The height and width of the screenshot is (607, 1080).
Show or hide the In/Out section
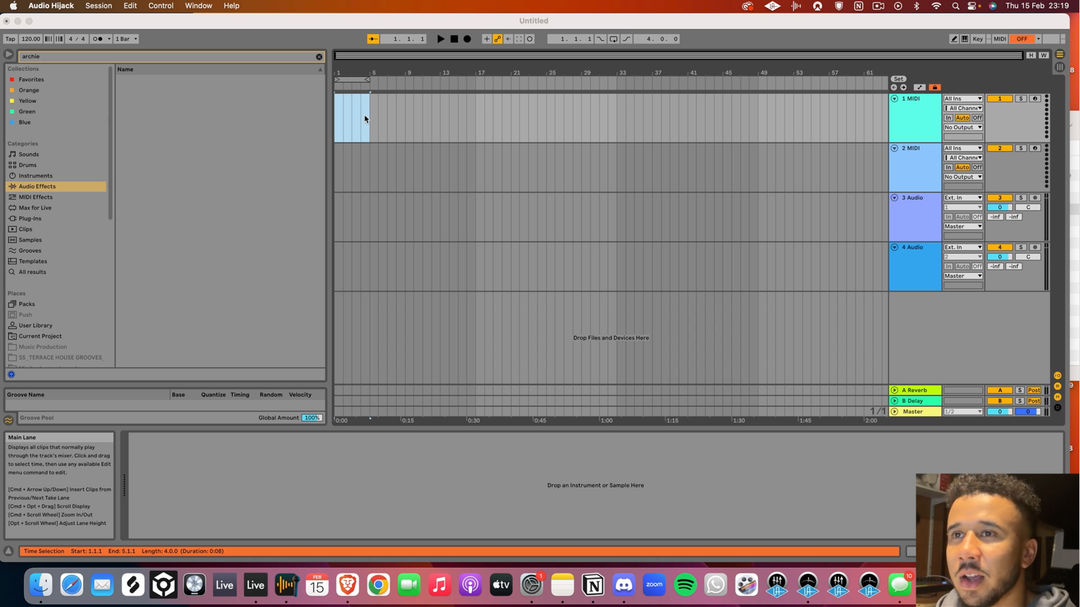click(1057, 375)
